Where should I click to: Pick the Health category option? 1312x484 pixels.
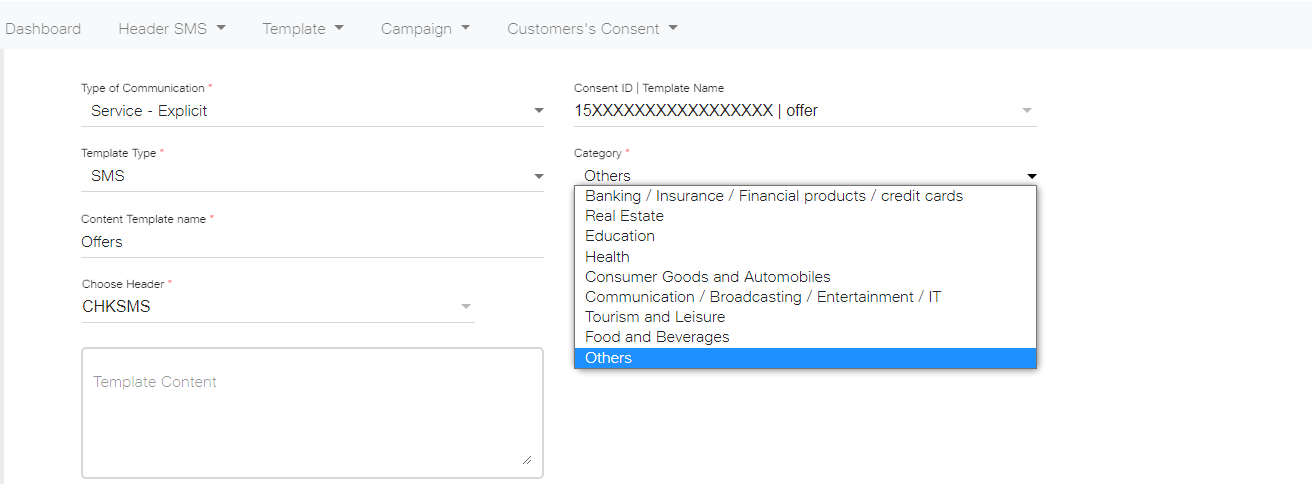(805, 257)
